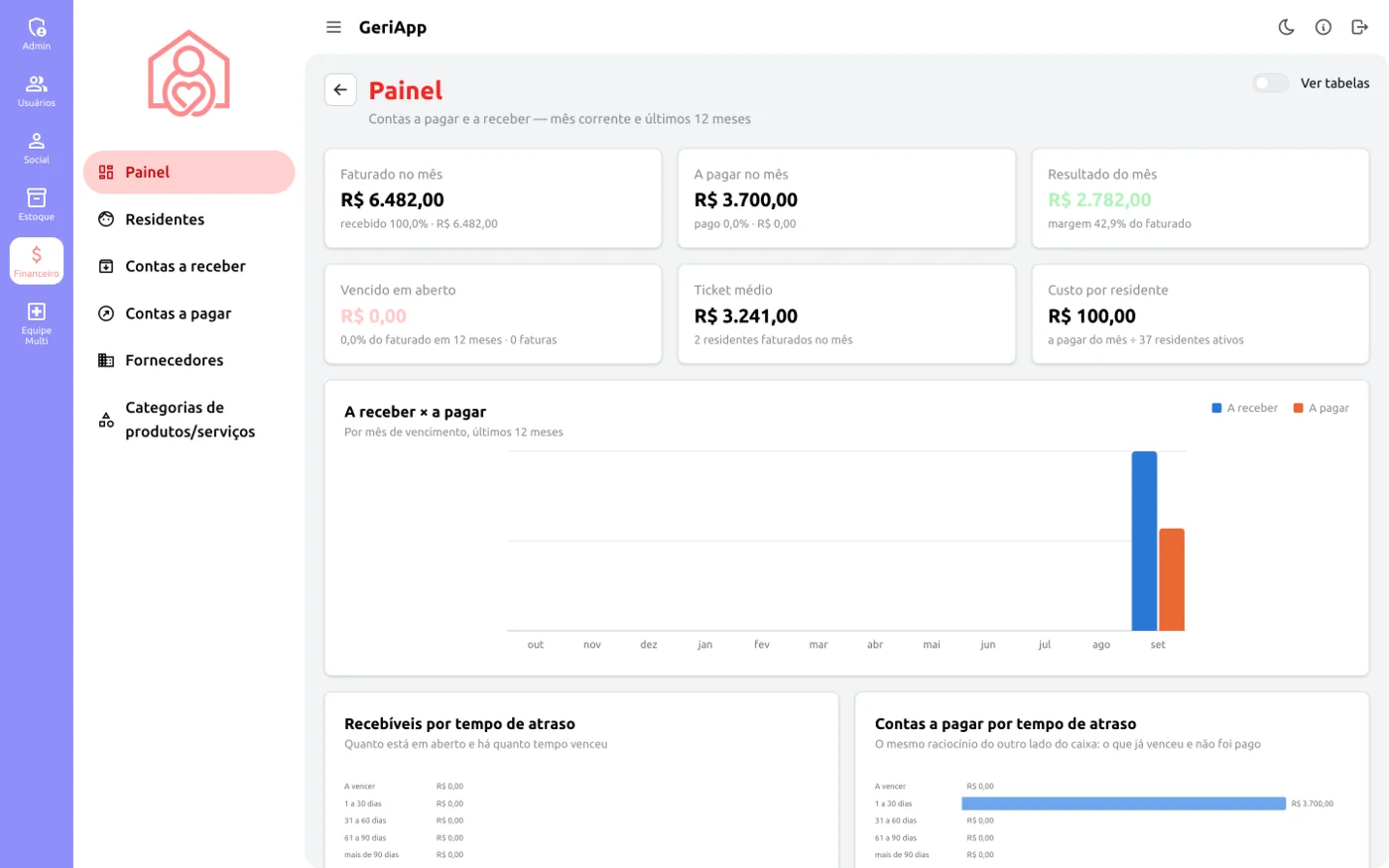1389x868 pixels.
Task: Click the hamburger menu icon
Action: pyautogui.click(x=333, y=28)
